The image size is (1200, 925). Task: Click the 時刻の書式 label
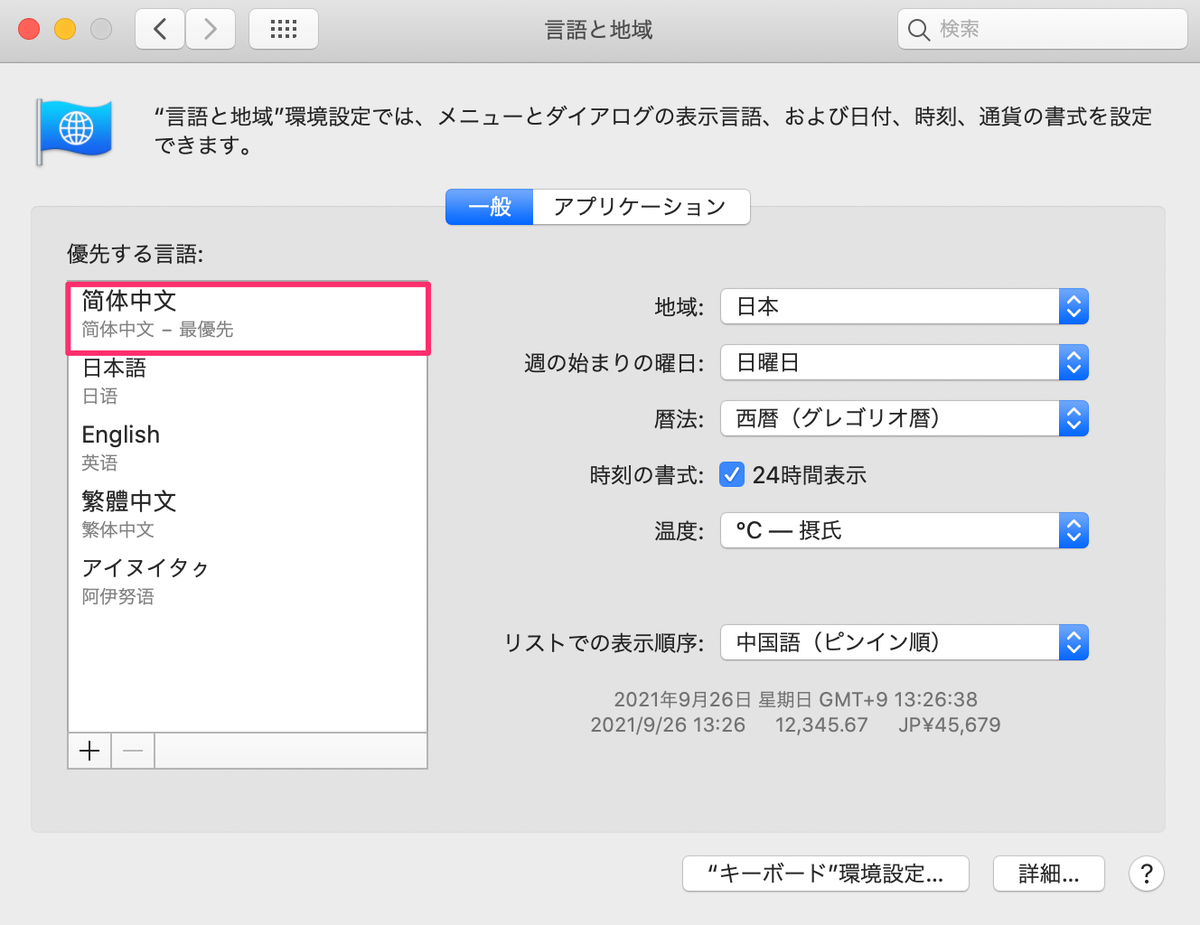[x=648, y=475]
